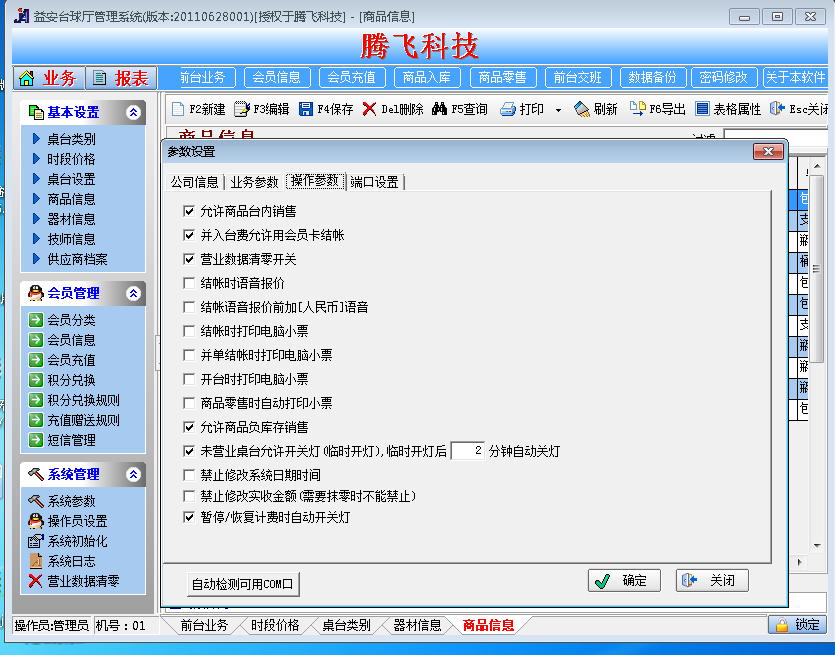Open 积分兑换 in sidebar
The width and height of the screenshot is (835, 655).
[x=71, y=380]
